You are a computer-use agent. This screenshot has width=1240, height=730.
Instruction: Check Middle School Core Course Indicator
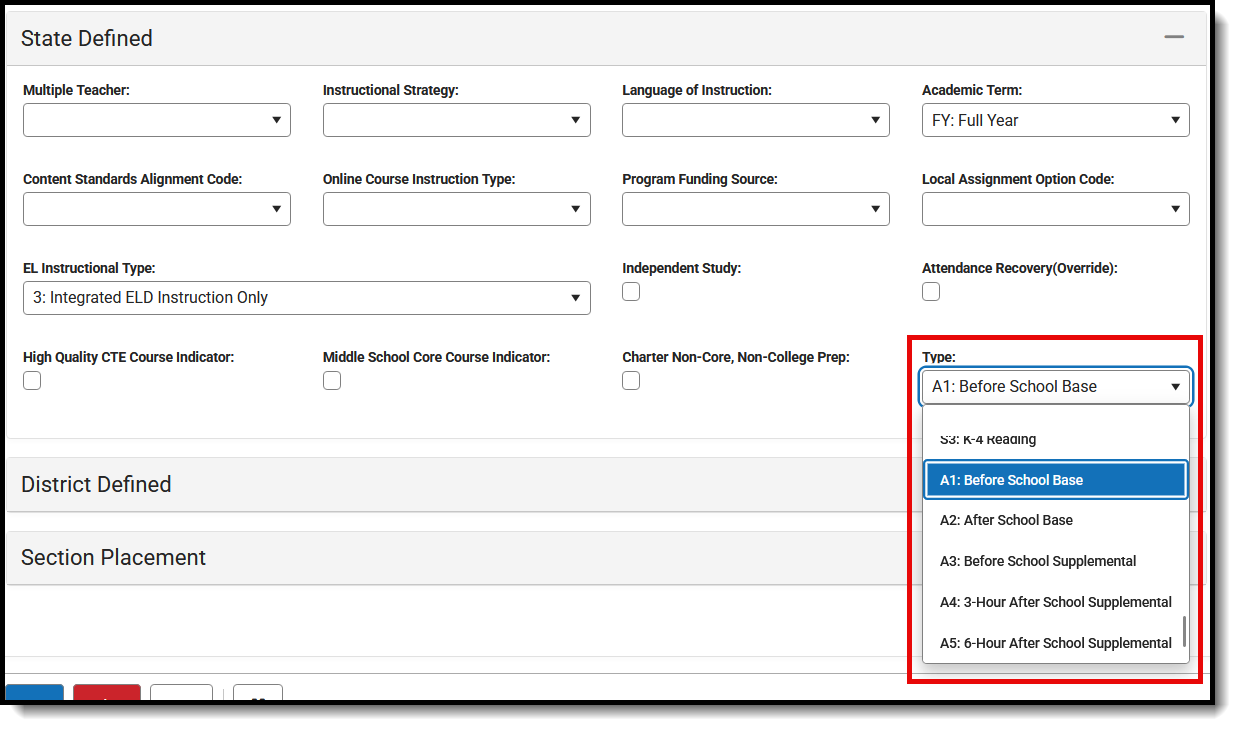[332, 380]
